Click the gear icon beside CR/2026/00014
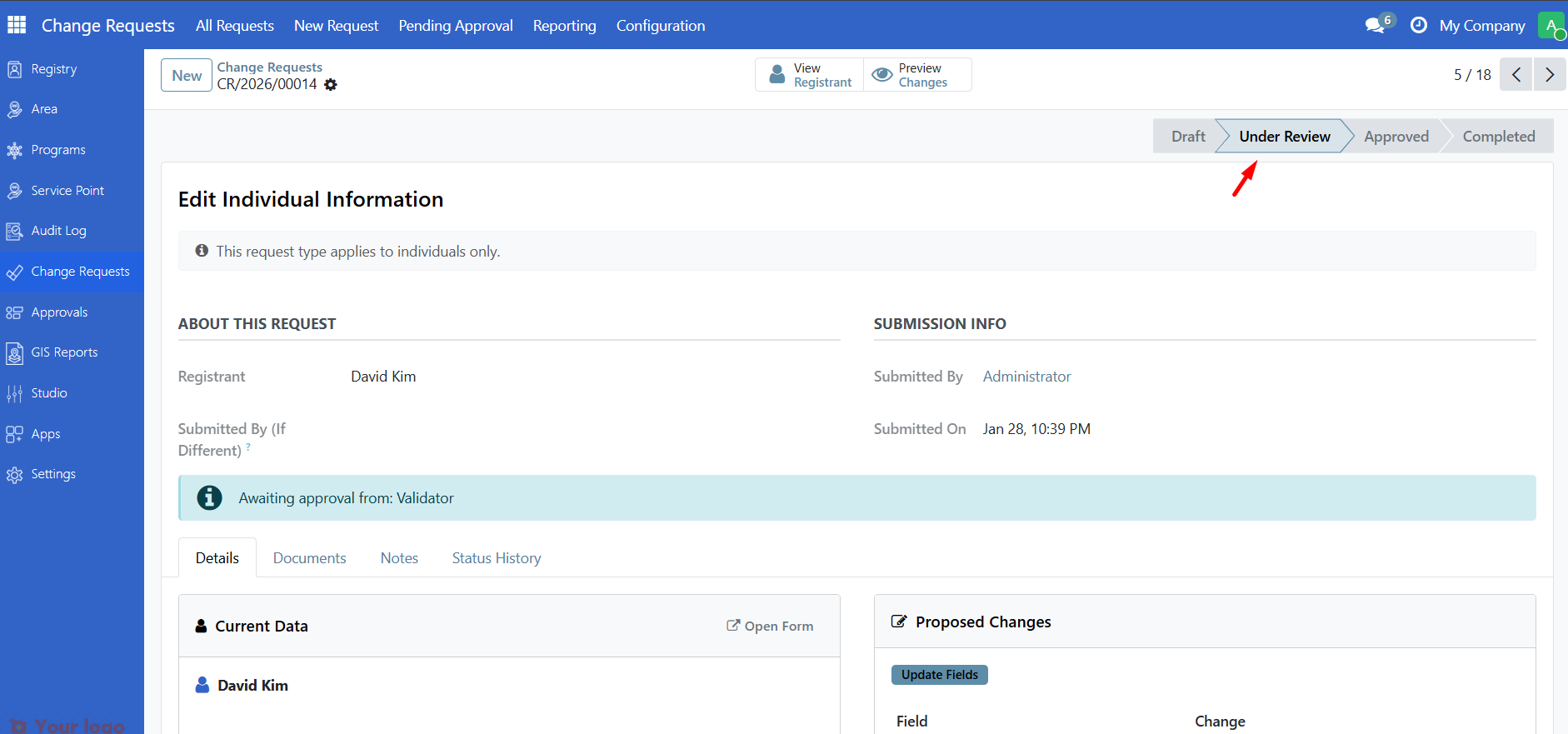 [331, 85]
